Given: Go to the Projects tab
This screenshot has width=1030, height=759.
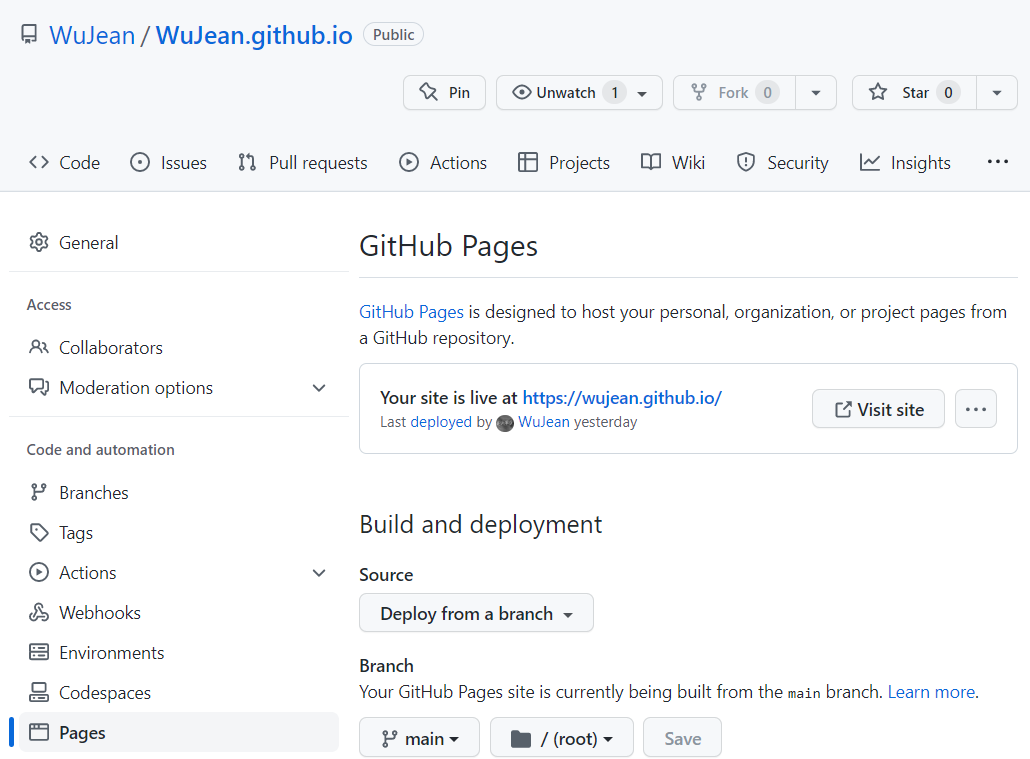Looking at the screenshot, I should tap(564, 162).
